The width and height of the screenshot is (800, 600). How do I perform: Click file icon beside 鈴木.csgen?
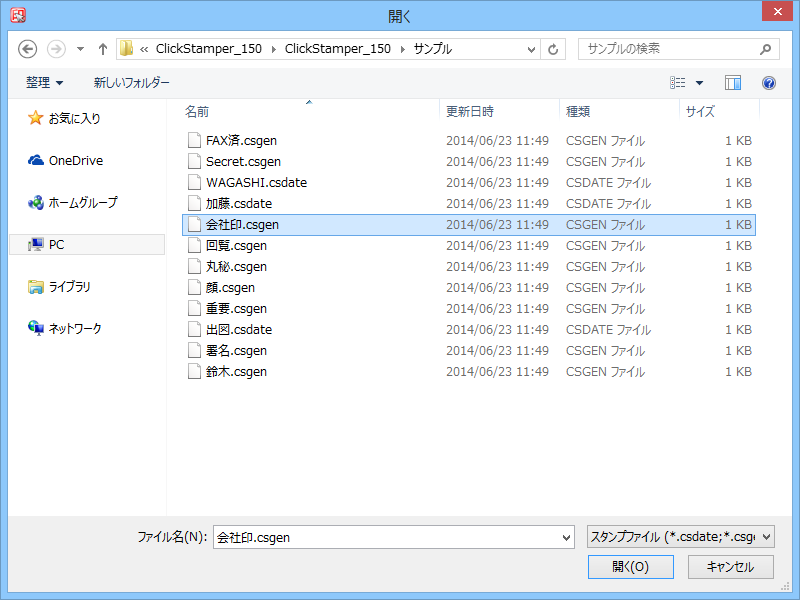click(194, 371)
